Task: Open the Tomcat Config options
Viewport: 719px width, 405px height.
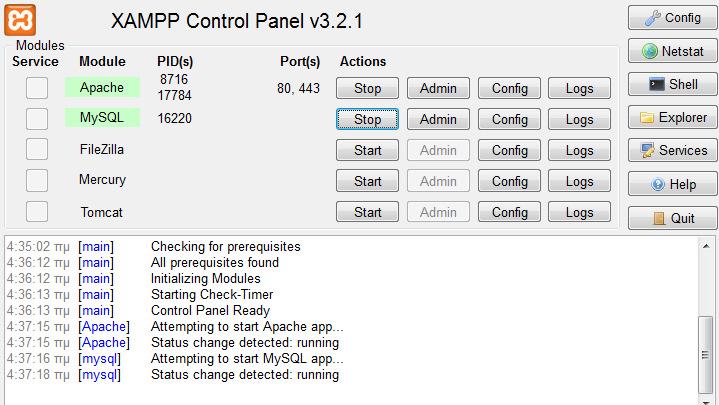Action: 509,212
